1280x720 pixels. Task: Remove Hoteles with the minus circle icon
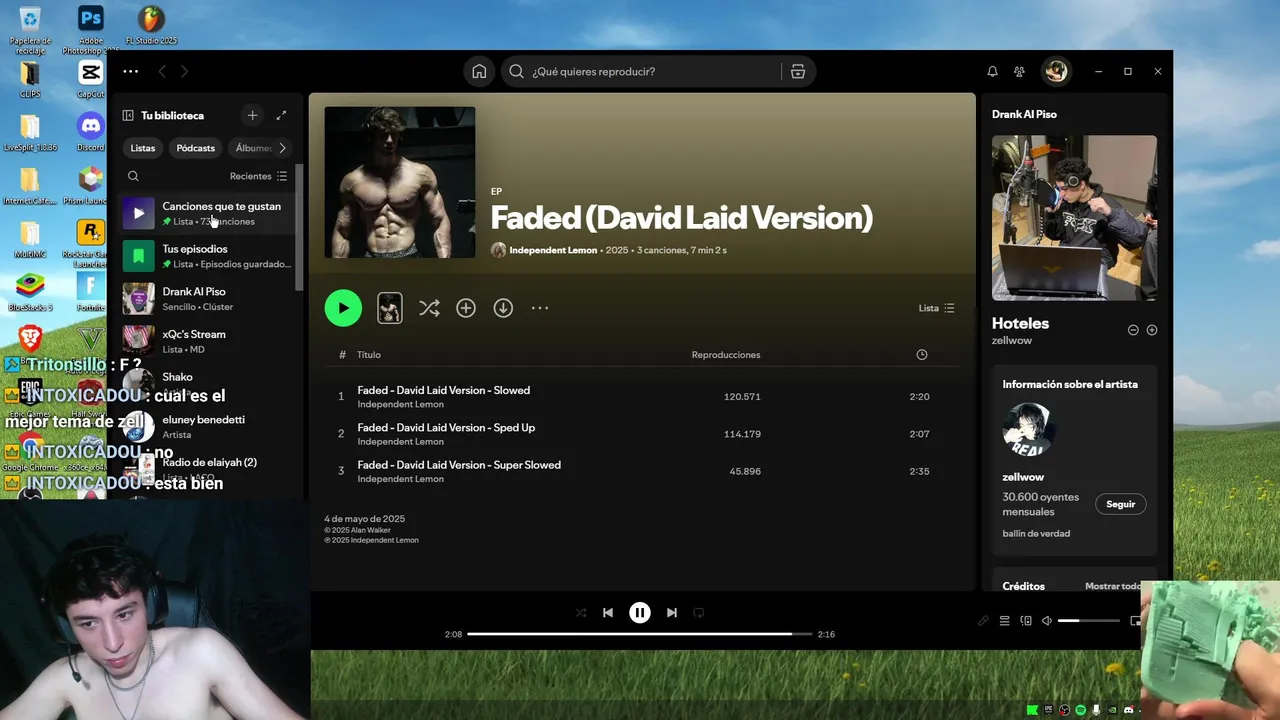(x=1133, y=330)
